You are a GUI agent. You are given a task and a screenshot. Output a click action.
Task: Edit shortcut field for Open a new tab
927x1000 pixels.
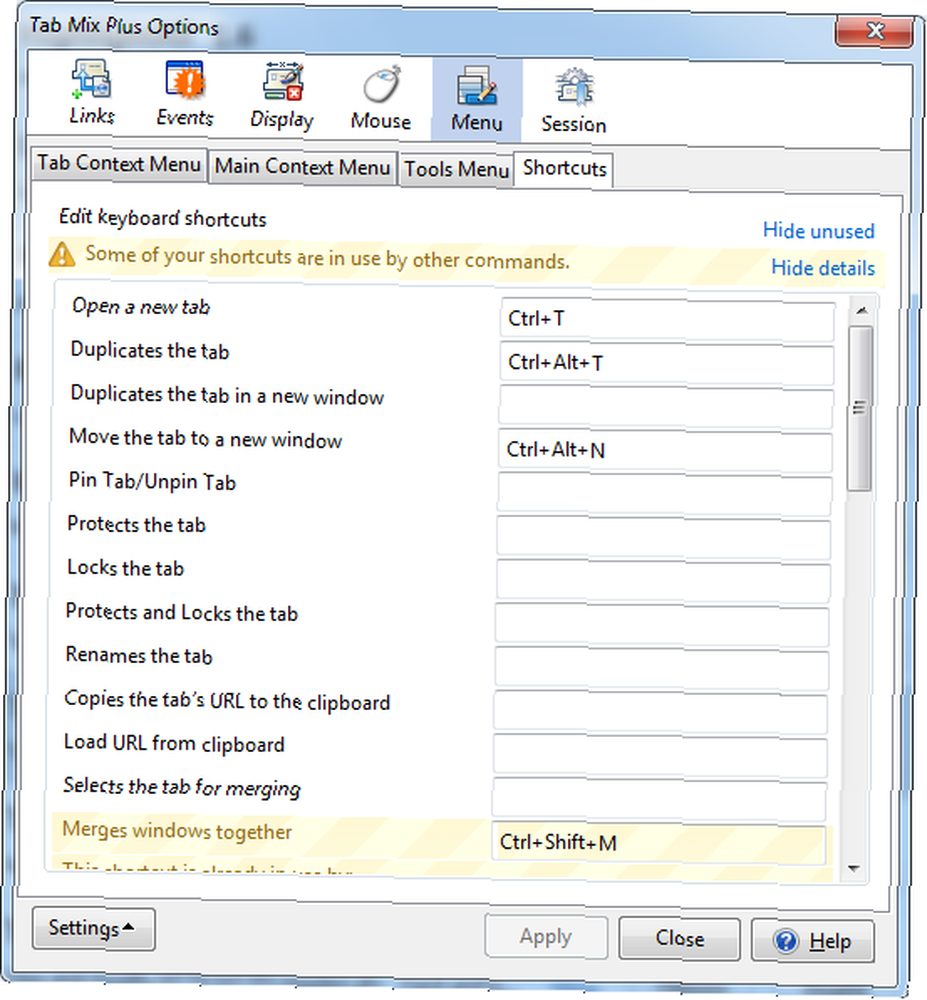click(668, 319)
